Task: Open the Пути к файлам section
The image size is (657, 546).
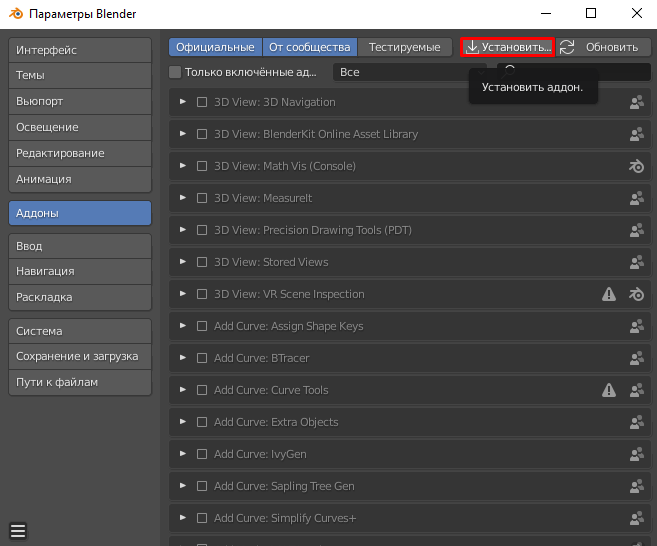Action: (80, 383)
